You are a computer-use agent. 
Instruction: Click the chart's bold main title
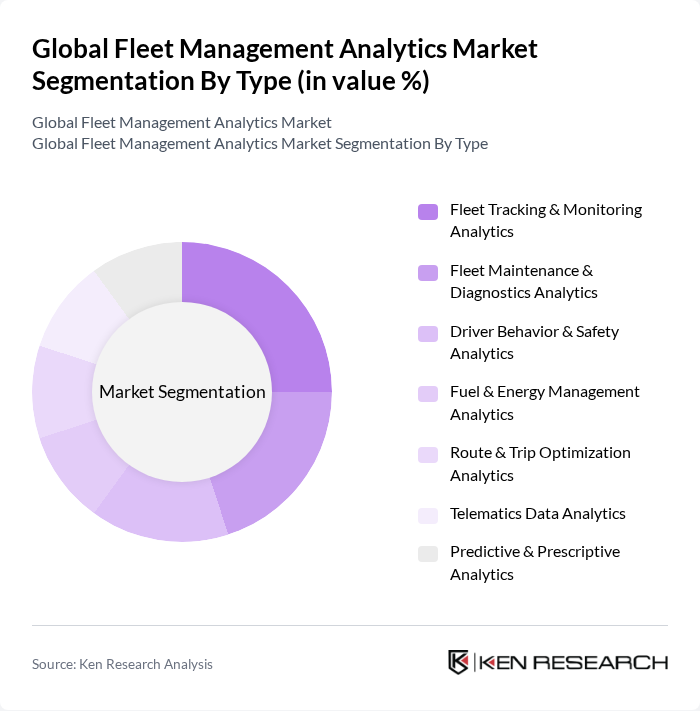point(284,64)
